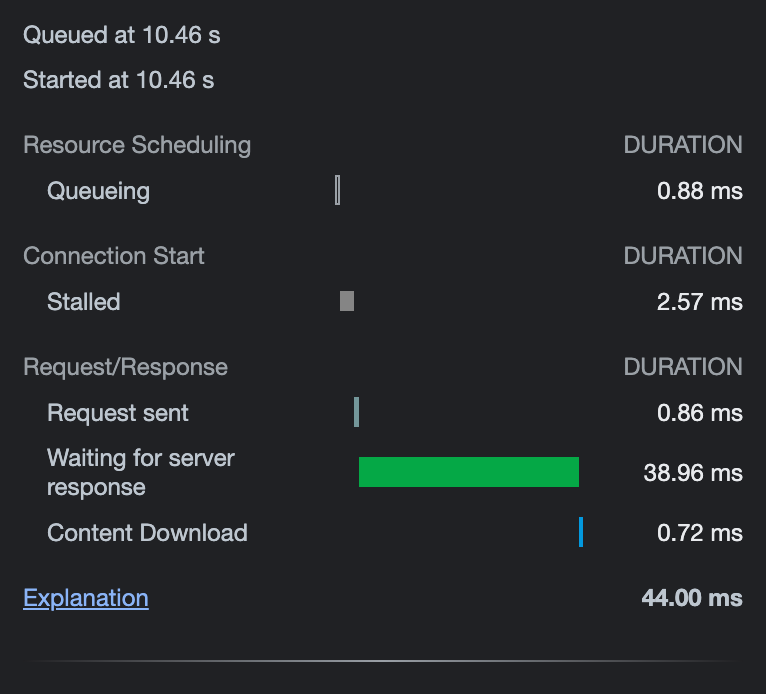Click the Queueing timing bar
766x694 pixels.
338,190
